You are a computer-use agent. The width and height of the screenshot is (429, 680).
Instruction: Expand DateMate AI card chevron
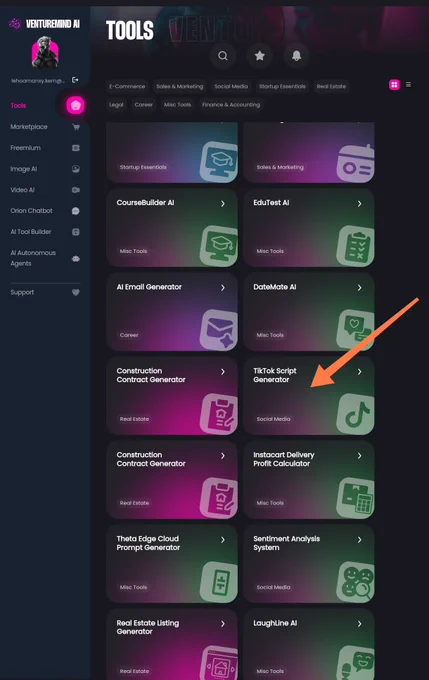[x=360, y=288]
